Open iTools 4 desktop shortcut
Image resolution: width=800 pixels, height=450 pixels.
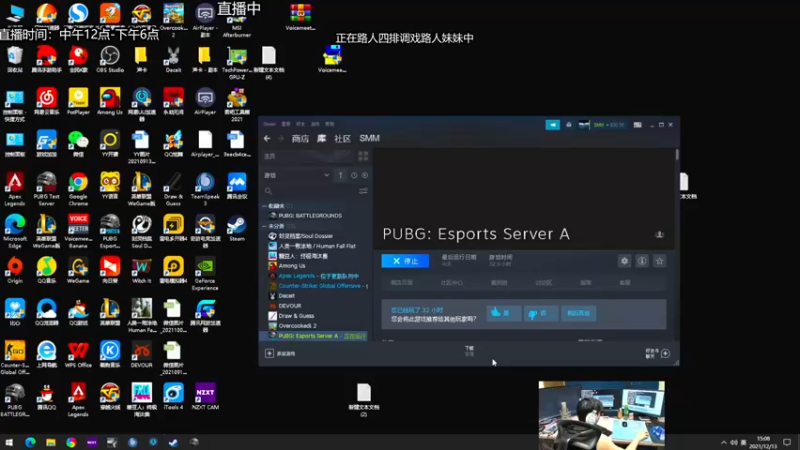(173, 396)
